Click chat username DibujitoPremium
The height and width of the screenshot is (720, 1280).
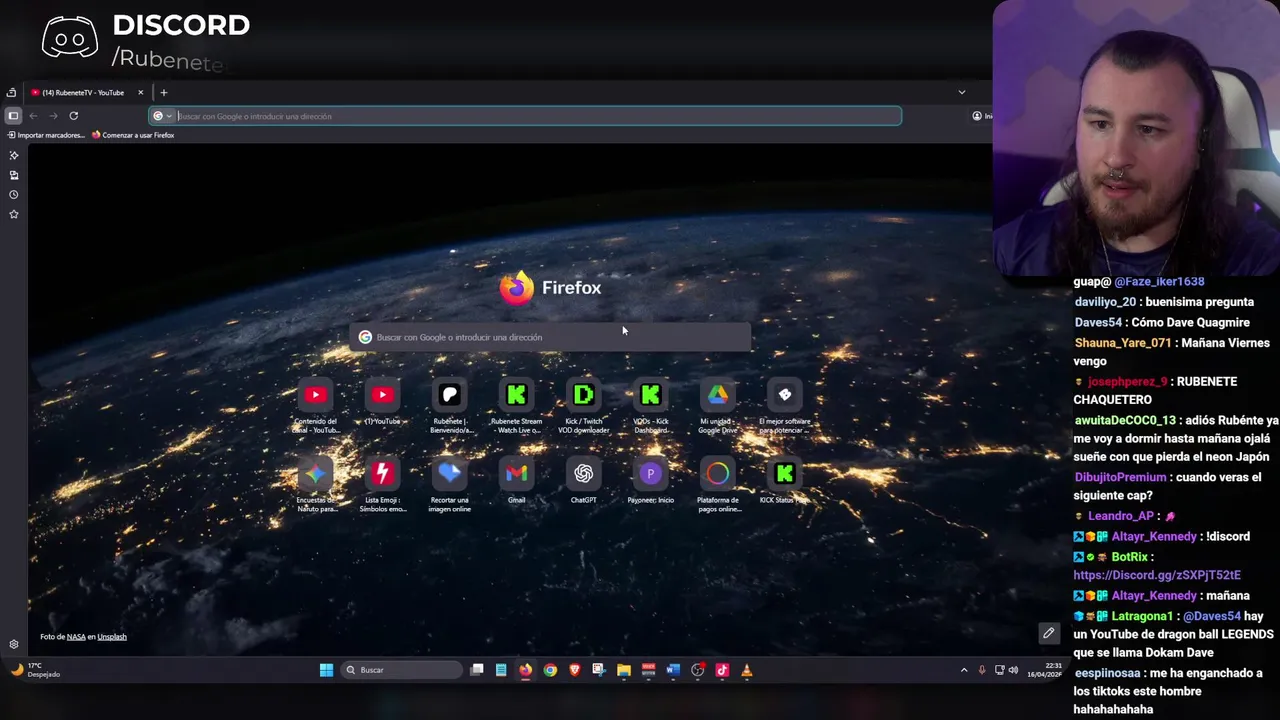coord(1120,478)
